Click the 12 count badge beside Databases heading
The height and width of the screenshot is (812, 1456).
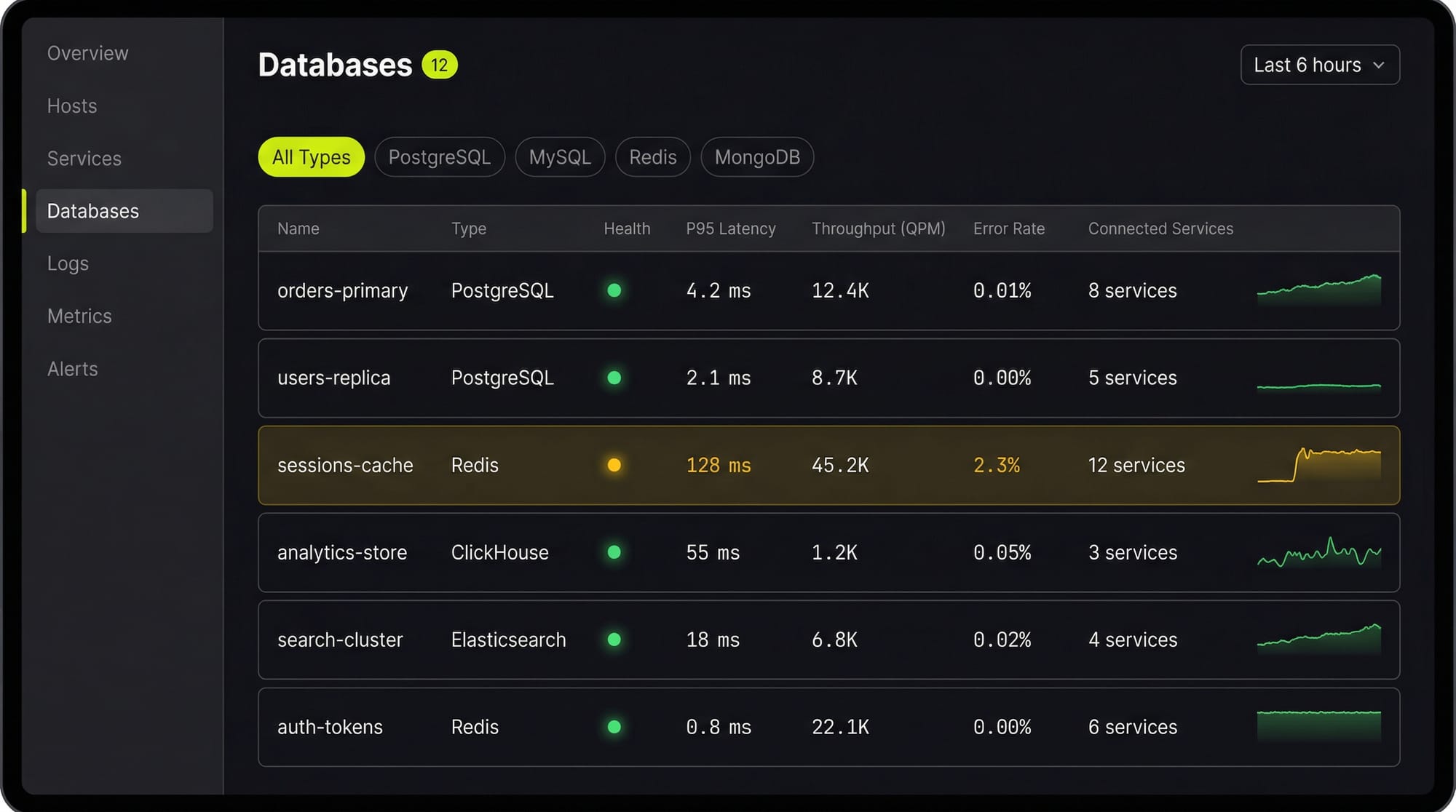440,65
